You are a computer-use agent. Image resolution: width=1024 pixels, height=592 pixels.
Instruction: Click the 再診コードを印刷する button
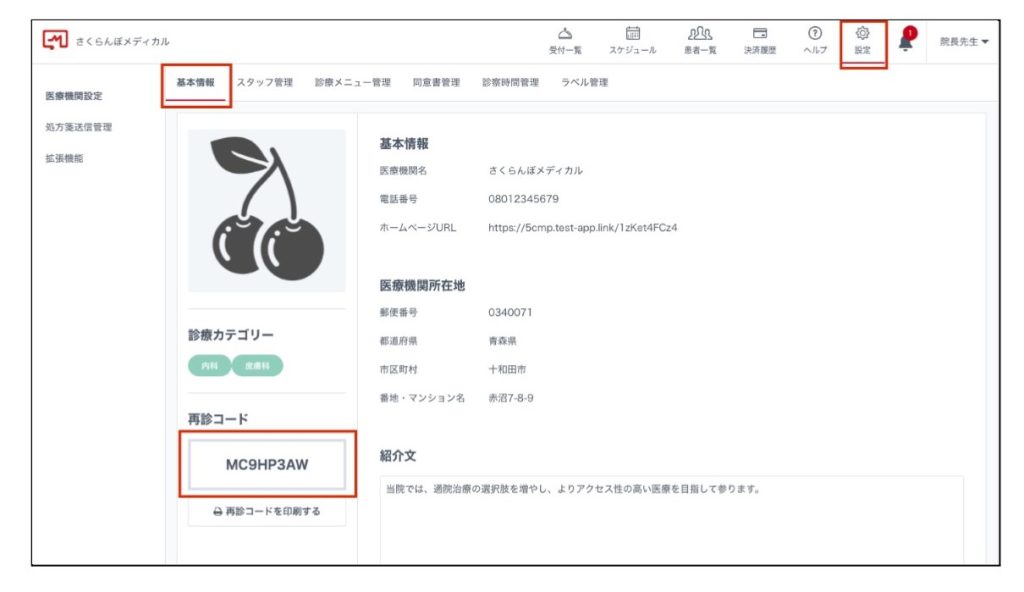point(267,511)
